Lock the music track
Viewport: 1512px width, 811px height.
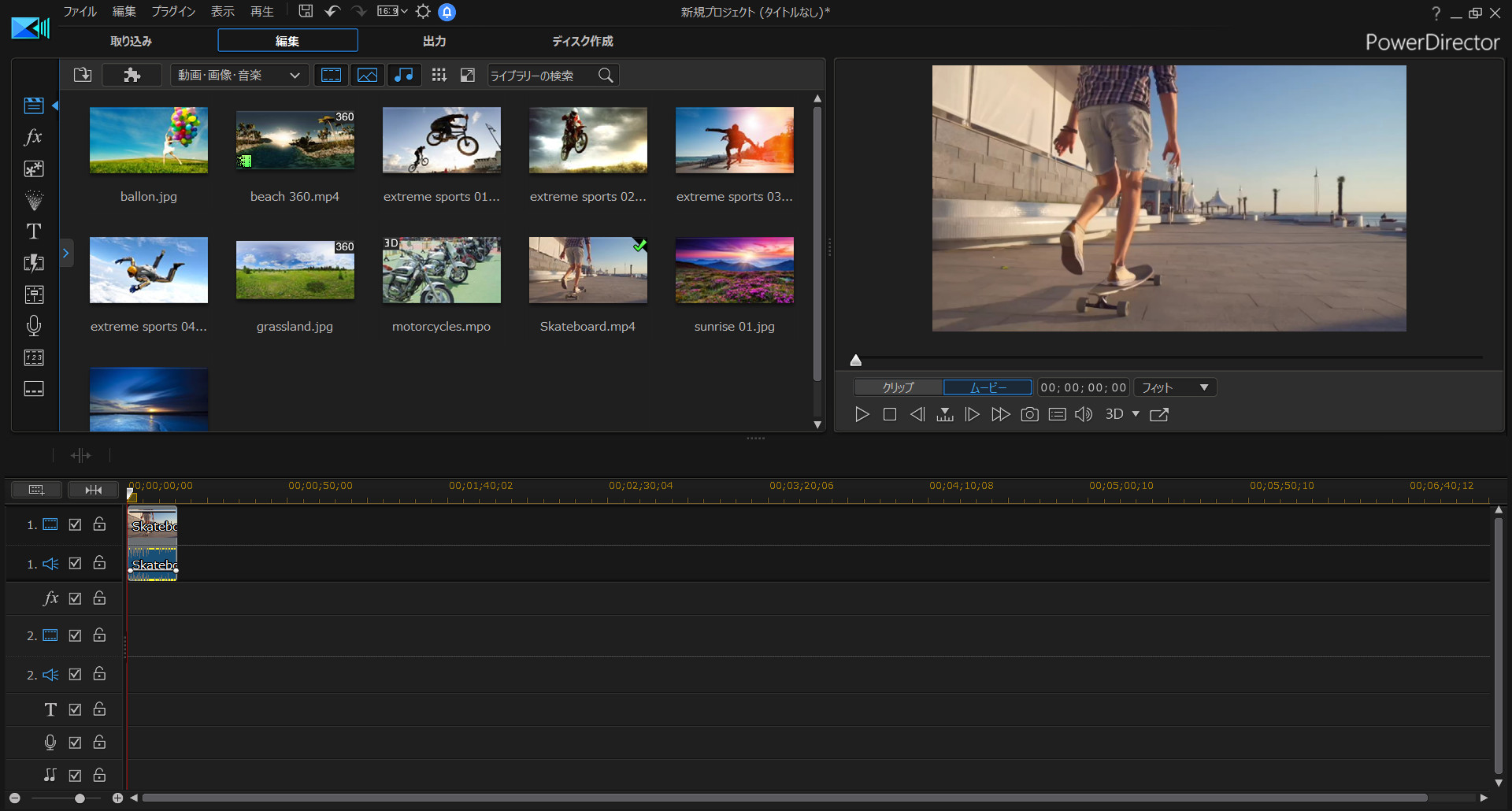point(99,775)
